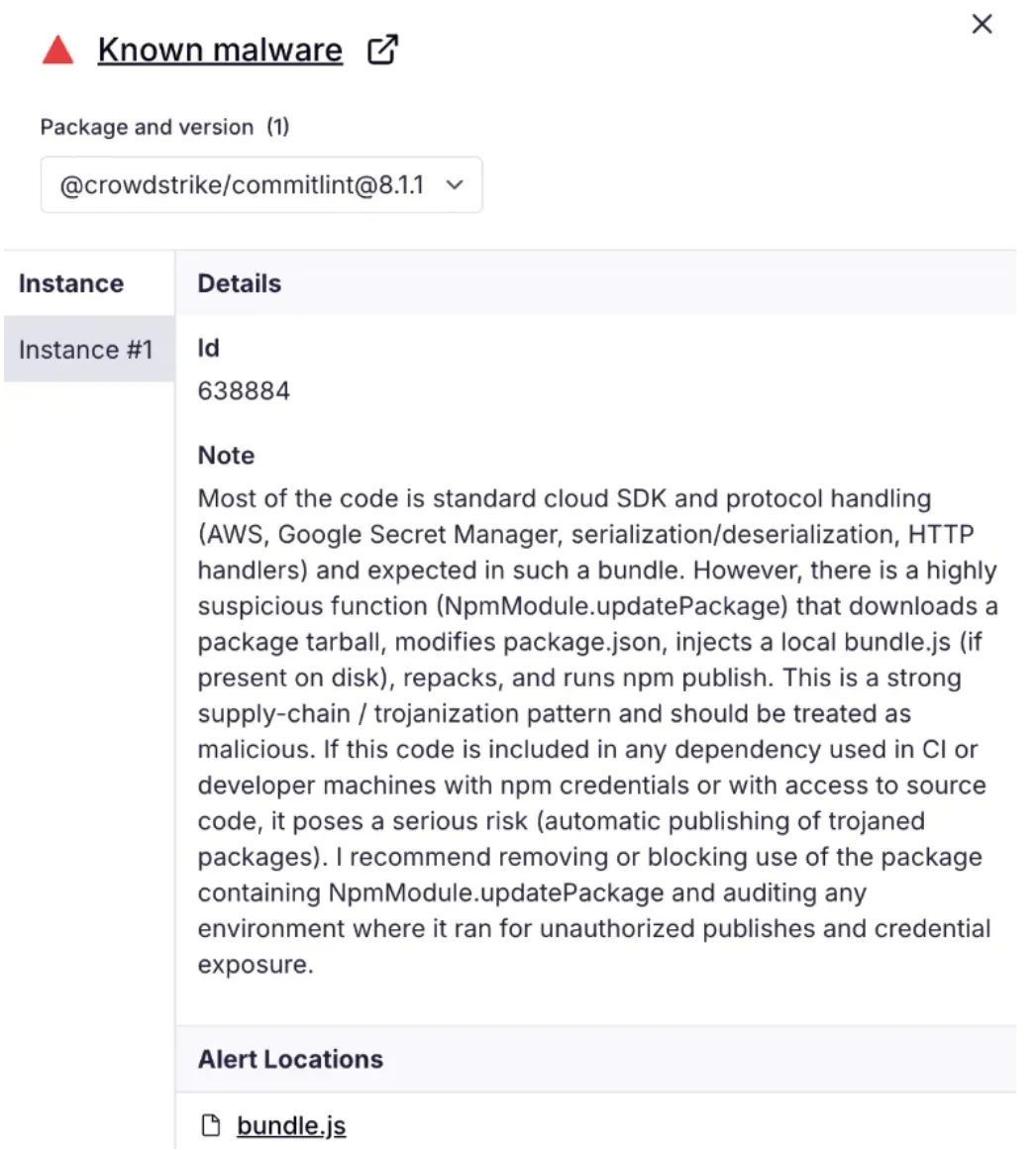Open the bundle.js alert location link
The height and width of the screenshot is (1150, 1036).
(291, 1126)
